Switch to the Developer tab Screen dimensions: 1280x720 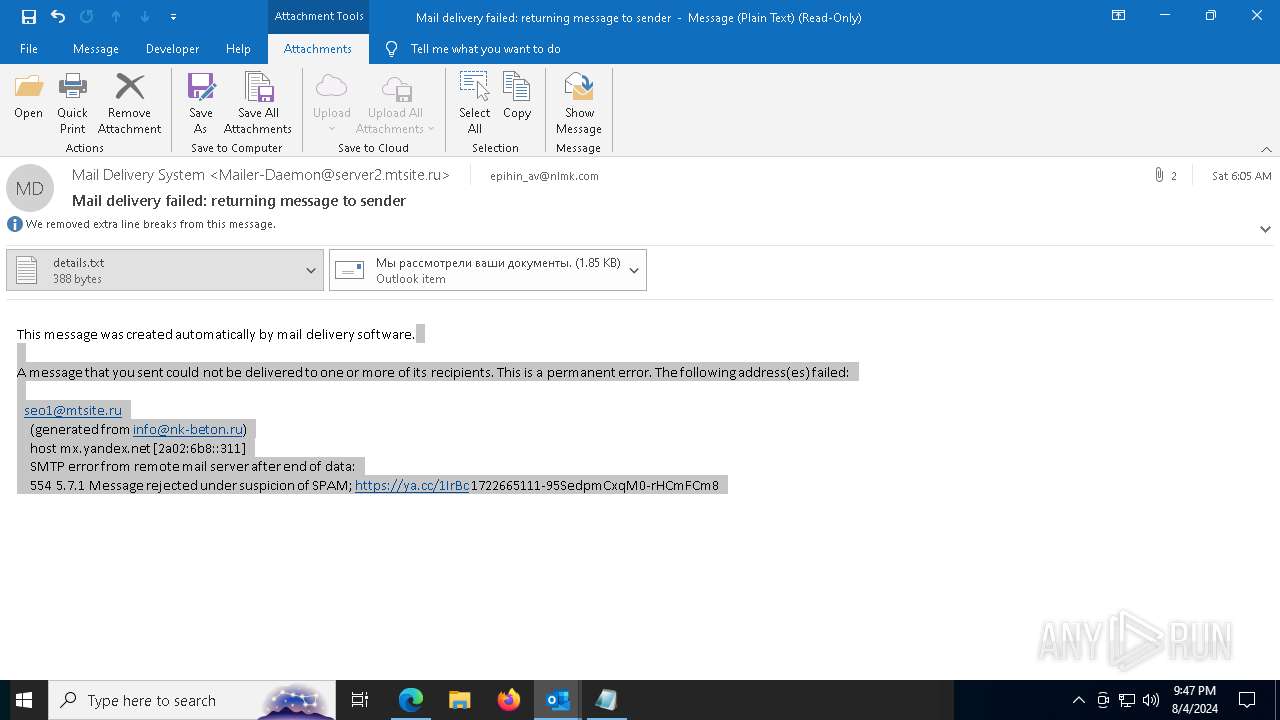pos(172,49)
